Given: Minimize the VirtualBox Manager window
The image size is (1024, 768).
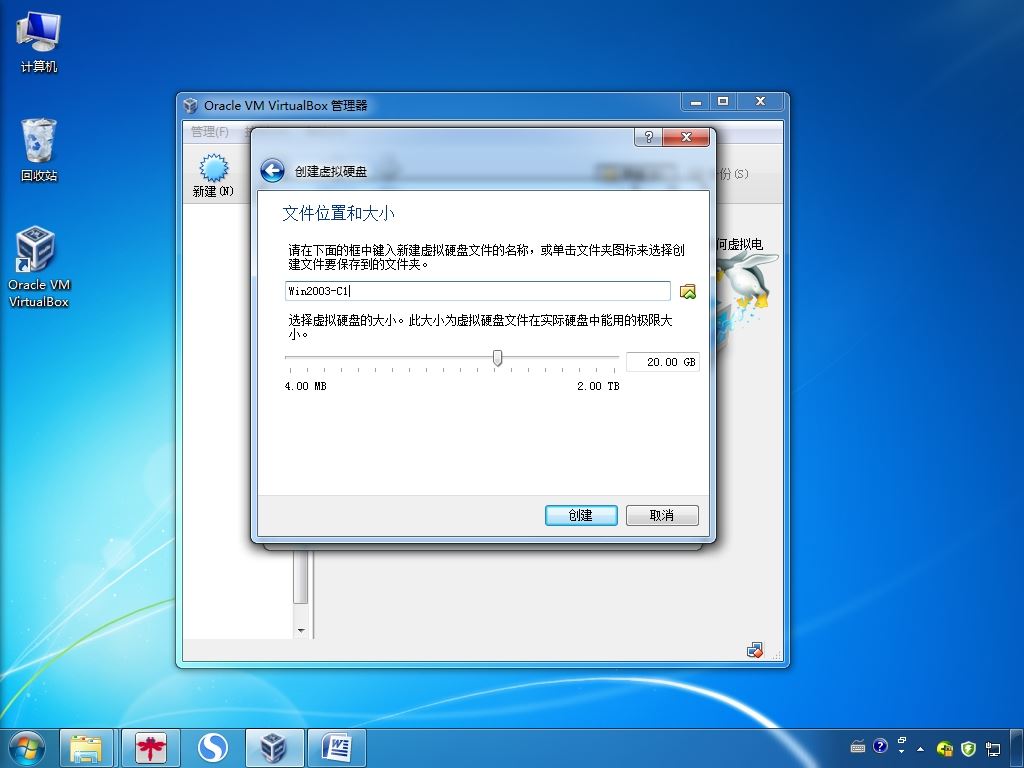Looking at the screenshot, I should click(696, 102).
